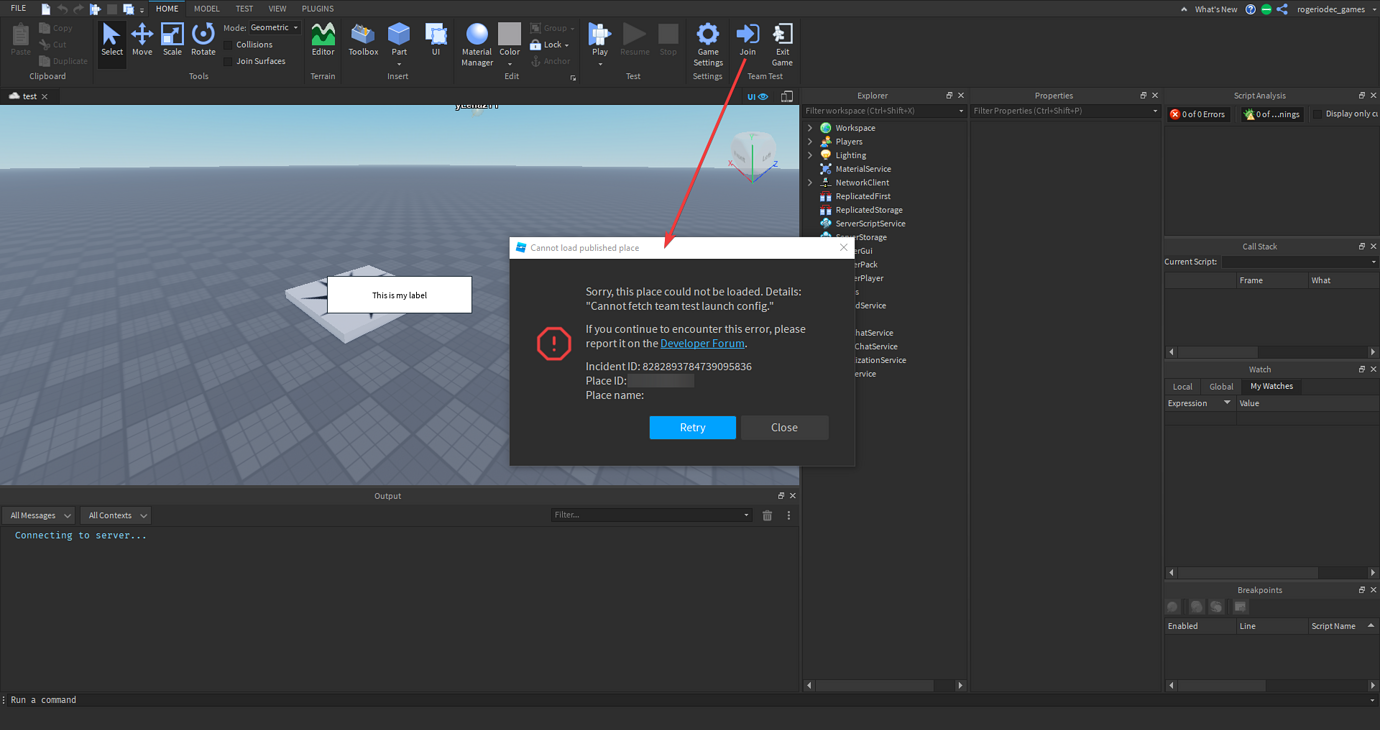Expand the Workspace tree node

coord(810,128)
